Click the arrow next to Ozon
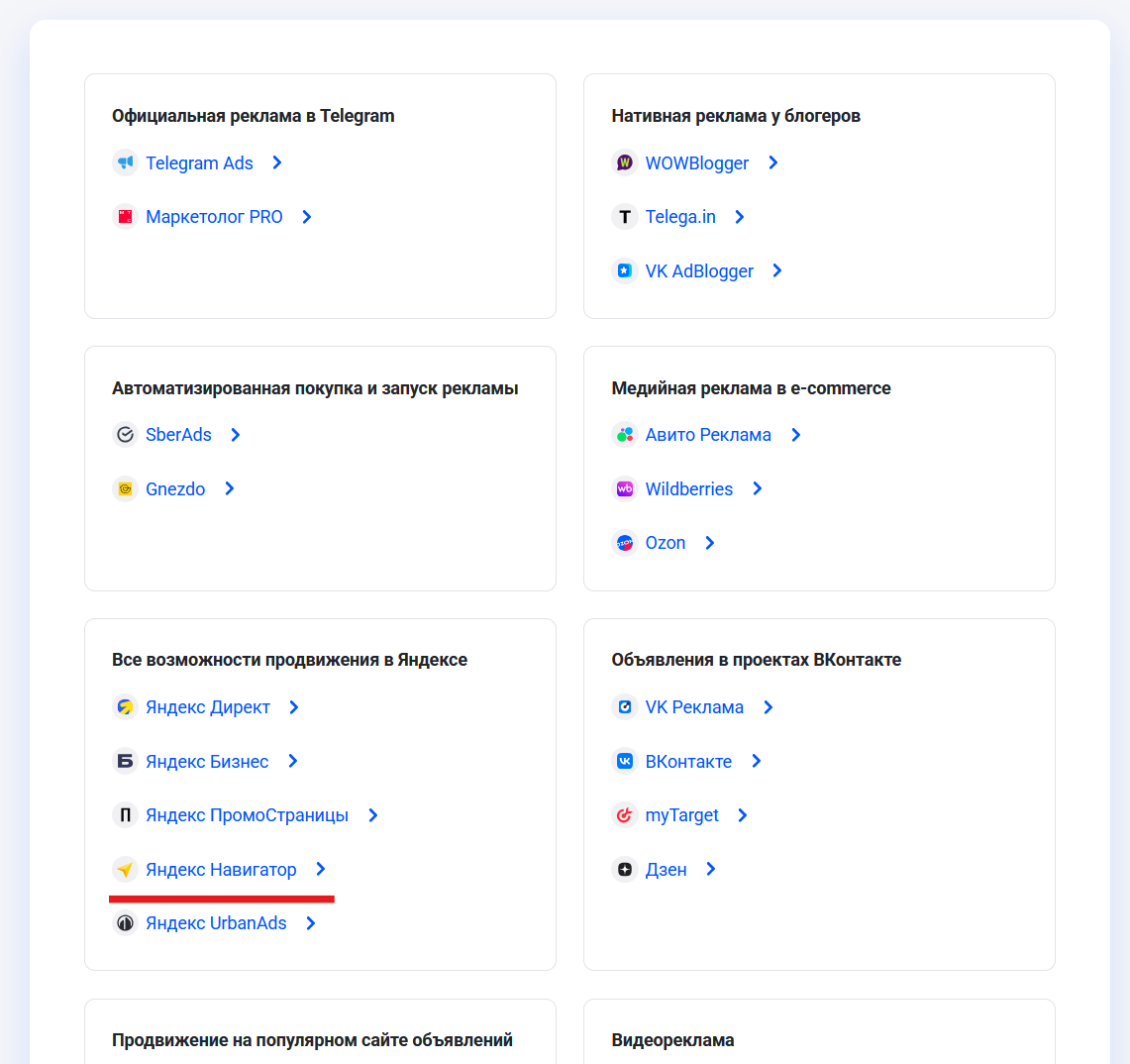Viewport: 1130px width, 1064px height. coord(710,543)
